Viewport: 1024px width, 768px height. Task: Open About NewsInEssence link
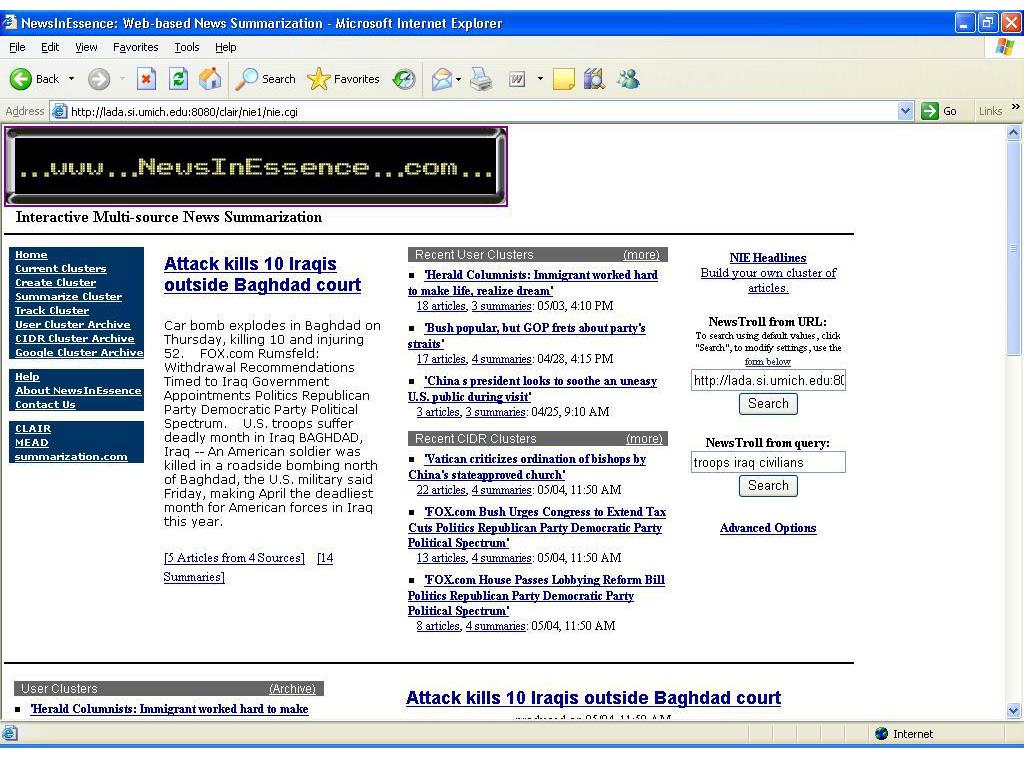[78, 391]
